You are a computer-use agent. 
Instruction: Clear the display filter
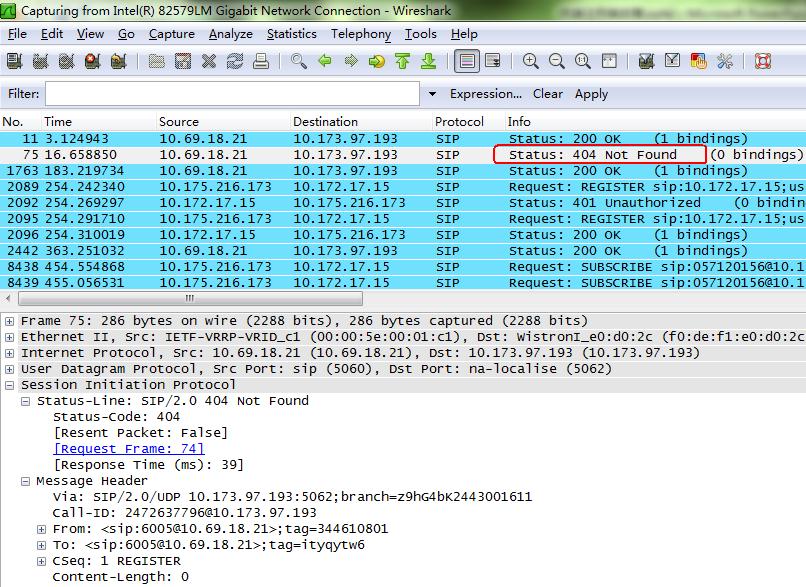pyautogui.click(x=547, y=94)
